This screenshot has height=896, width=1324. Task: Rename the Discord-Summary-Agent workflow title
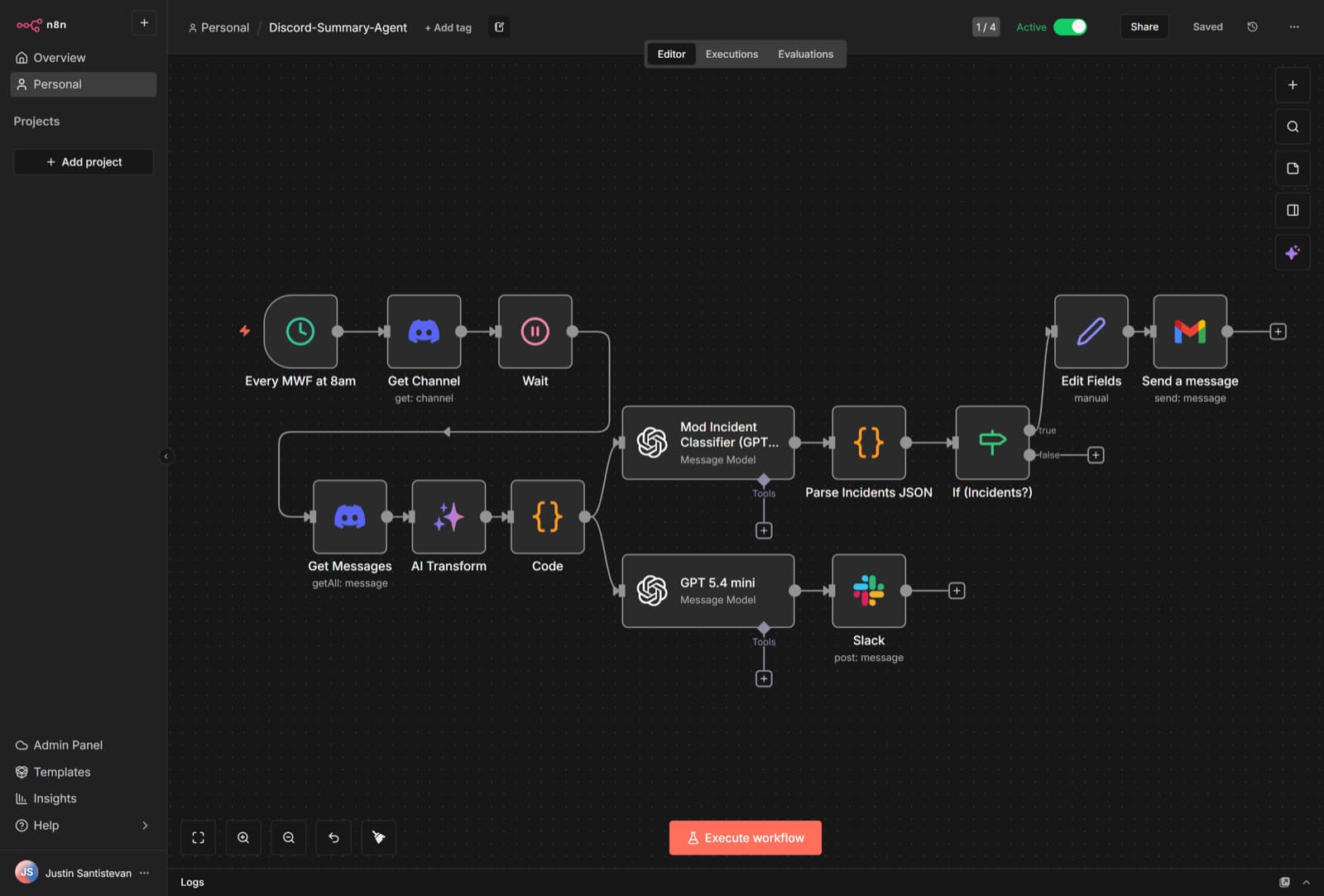pos(338,27)
